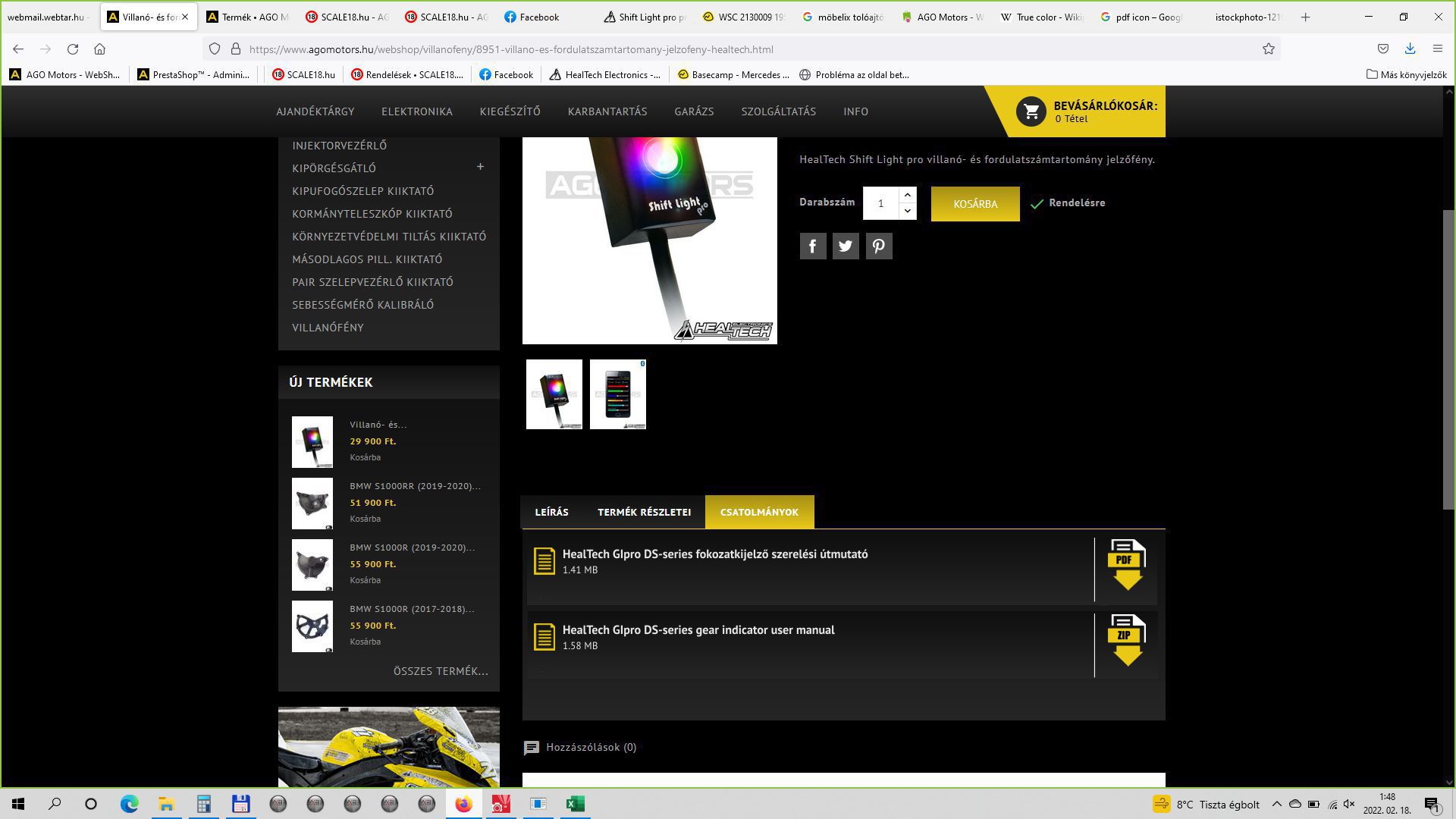The height and width of the screenshot is (819, 1456).
Task: Expand the KIPÖRGÉSGÁTLÓ category
Action: click(480, 167)
